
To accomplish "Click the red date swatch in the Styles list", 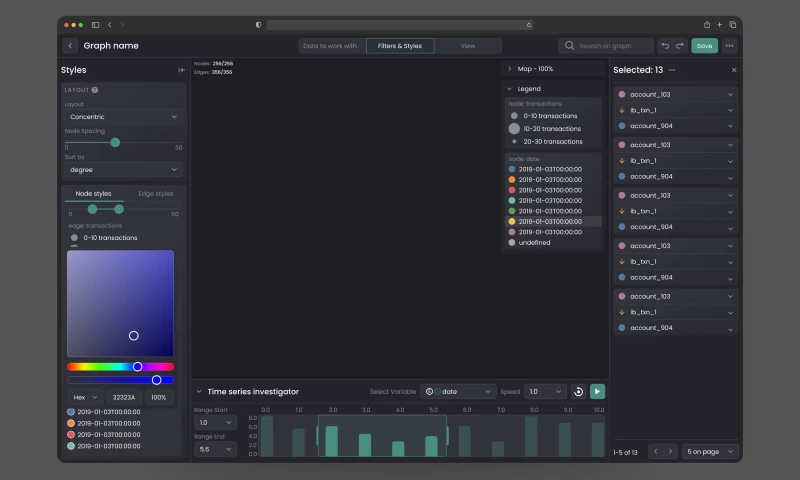I will (x=71, y=435).
